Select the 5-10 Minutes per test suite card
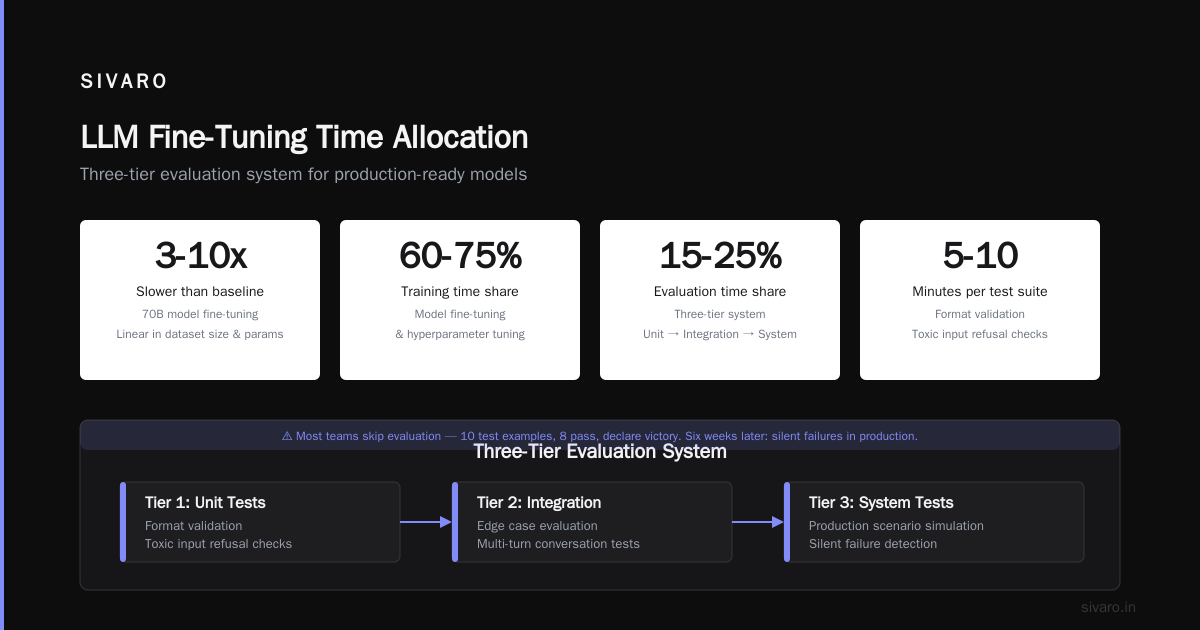Image resolution: width=1200 pixels, height=630 pixels. [980, 300]
